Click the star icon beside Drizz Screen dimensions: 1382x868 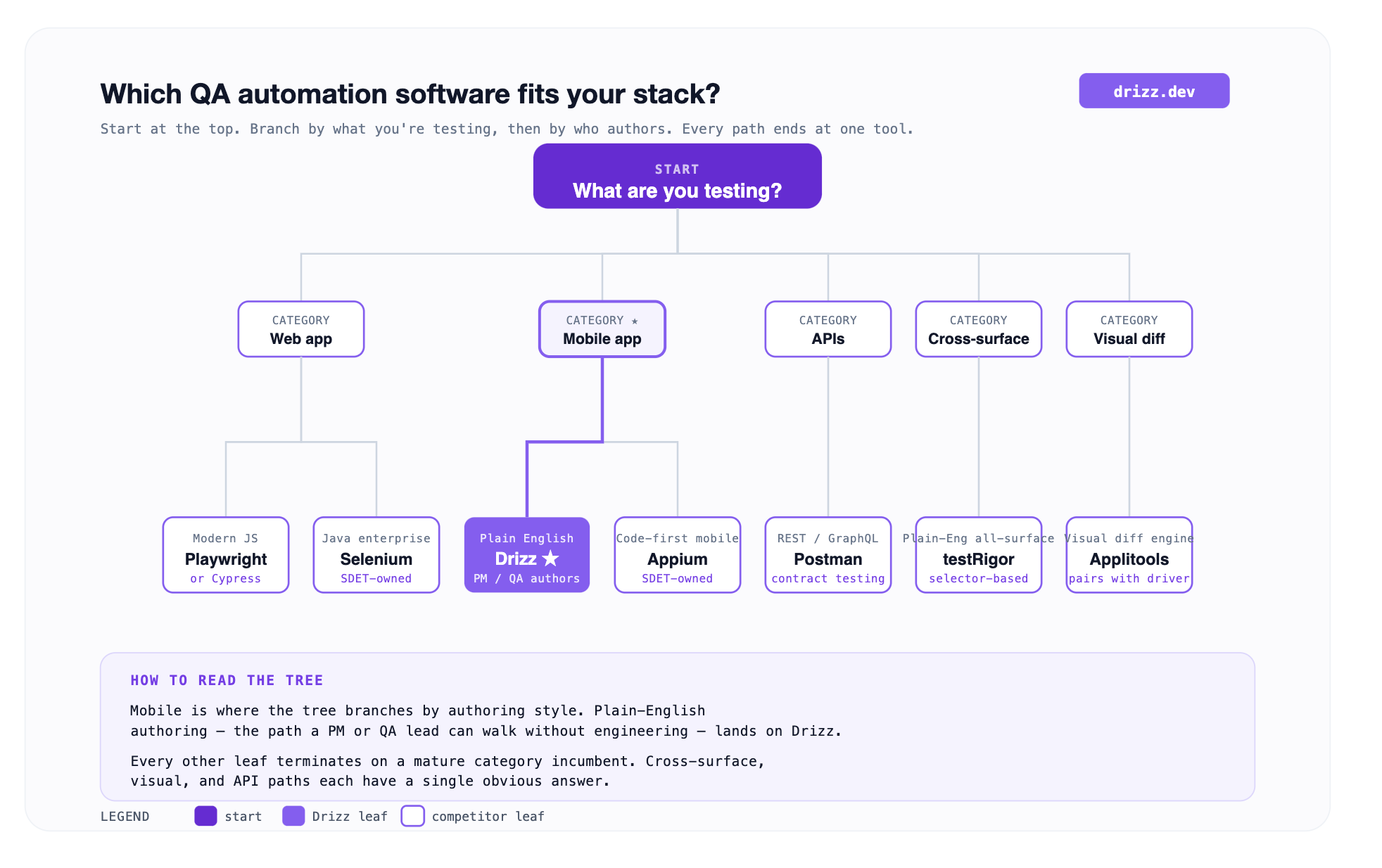point(550,559)
